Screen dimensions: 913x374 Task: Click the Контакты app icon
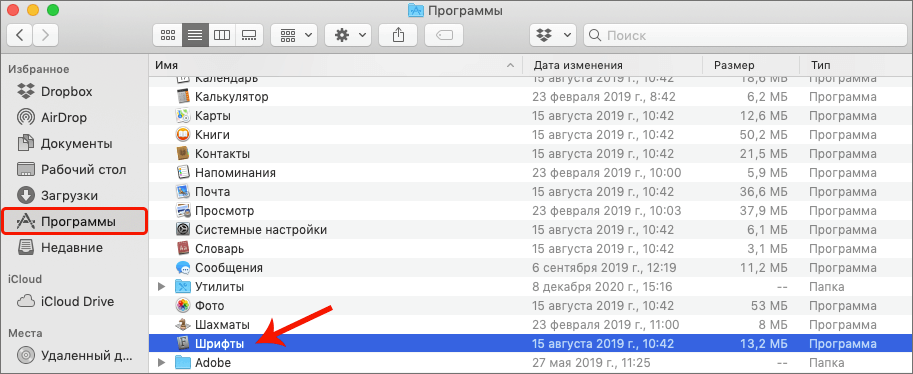[x=183, y=154]
